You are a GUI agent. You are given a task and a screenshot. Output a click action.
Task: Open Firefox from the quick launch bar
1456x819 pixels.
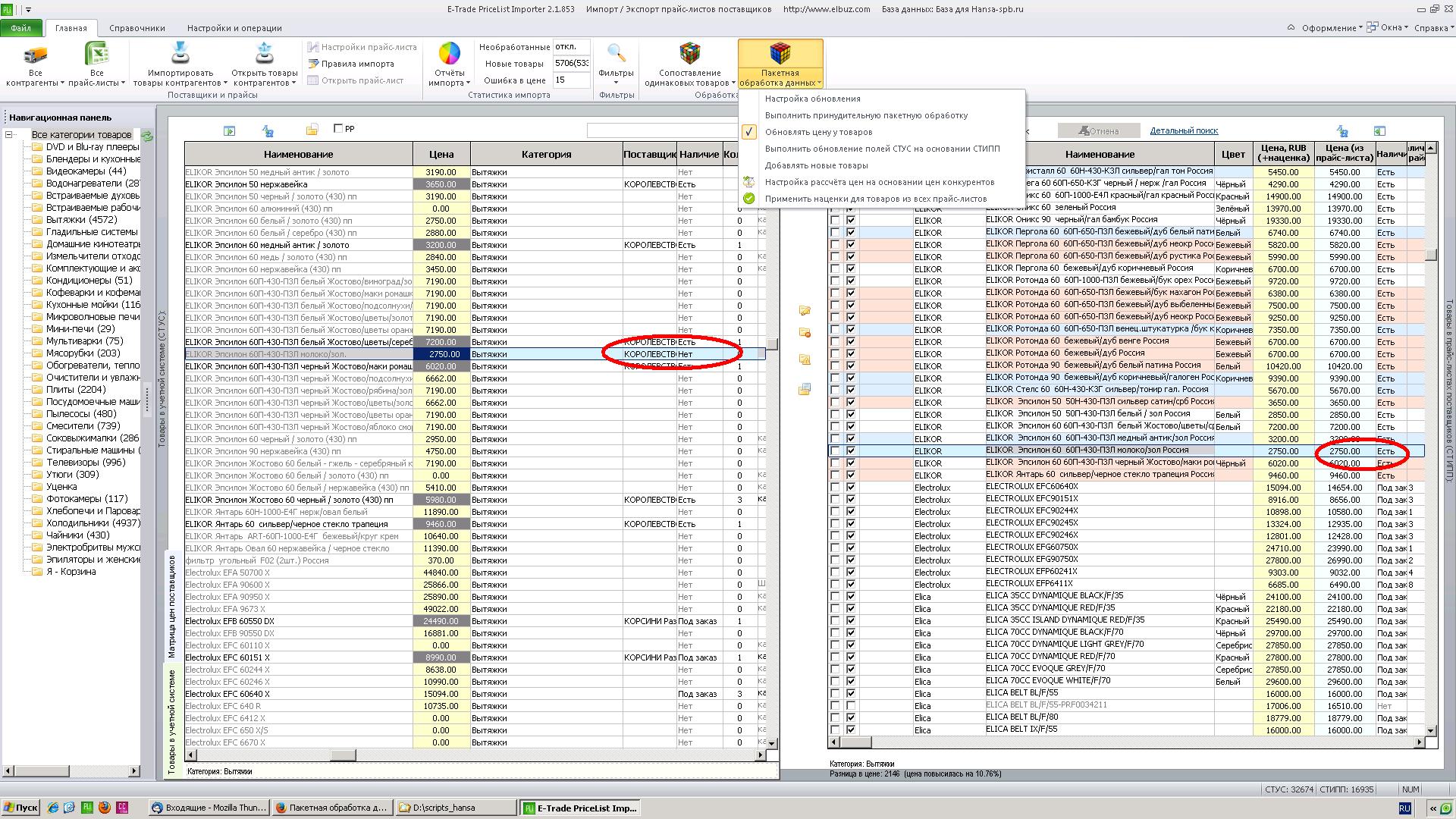105,808
